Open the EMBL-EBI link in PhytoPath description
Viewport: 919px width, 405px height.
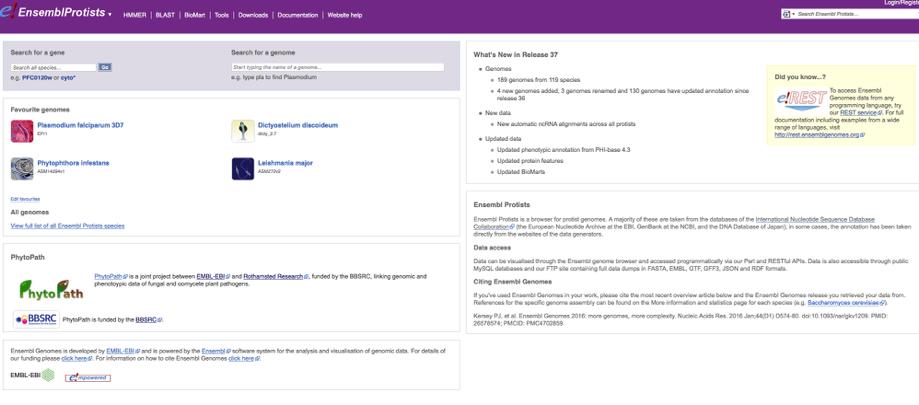click(213, 276)
